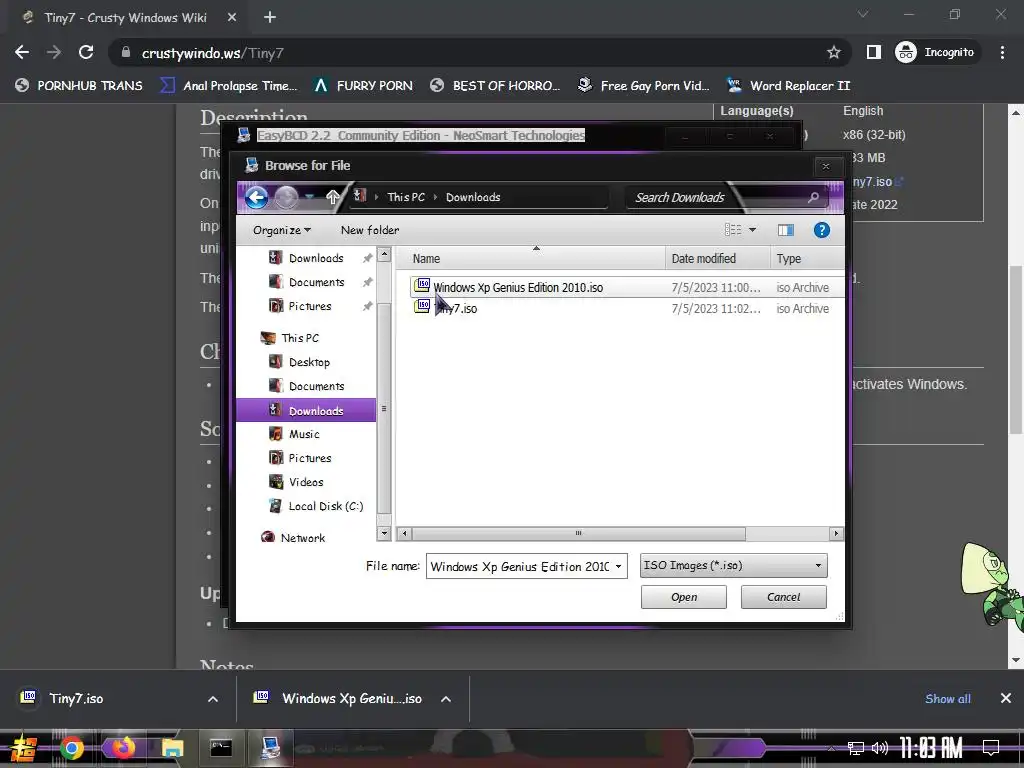The width and height of the screenshot is (1024, 768).
Task: Go up one folder level with Up arrow
Action: tap(332, 197)
